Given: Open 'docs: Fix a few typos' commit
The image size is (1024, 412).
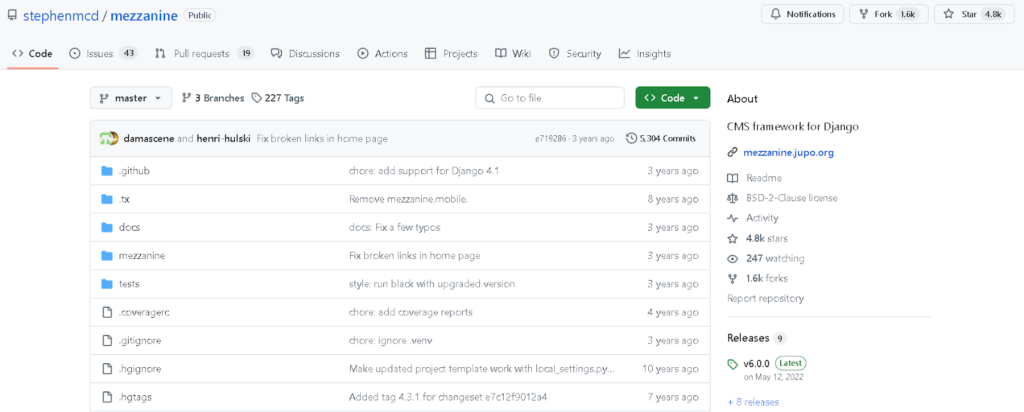Looking at the screenshot, I should click(x=394, y=227).
